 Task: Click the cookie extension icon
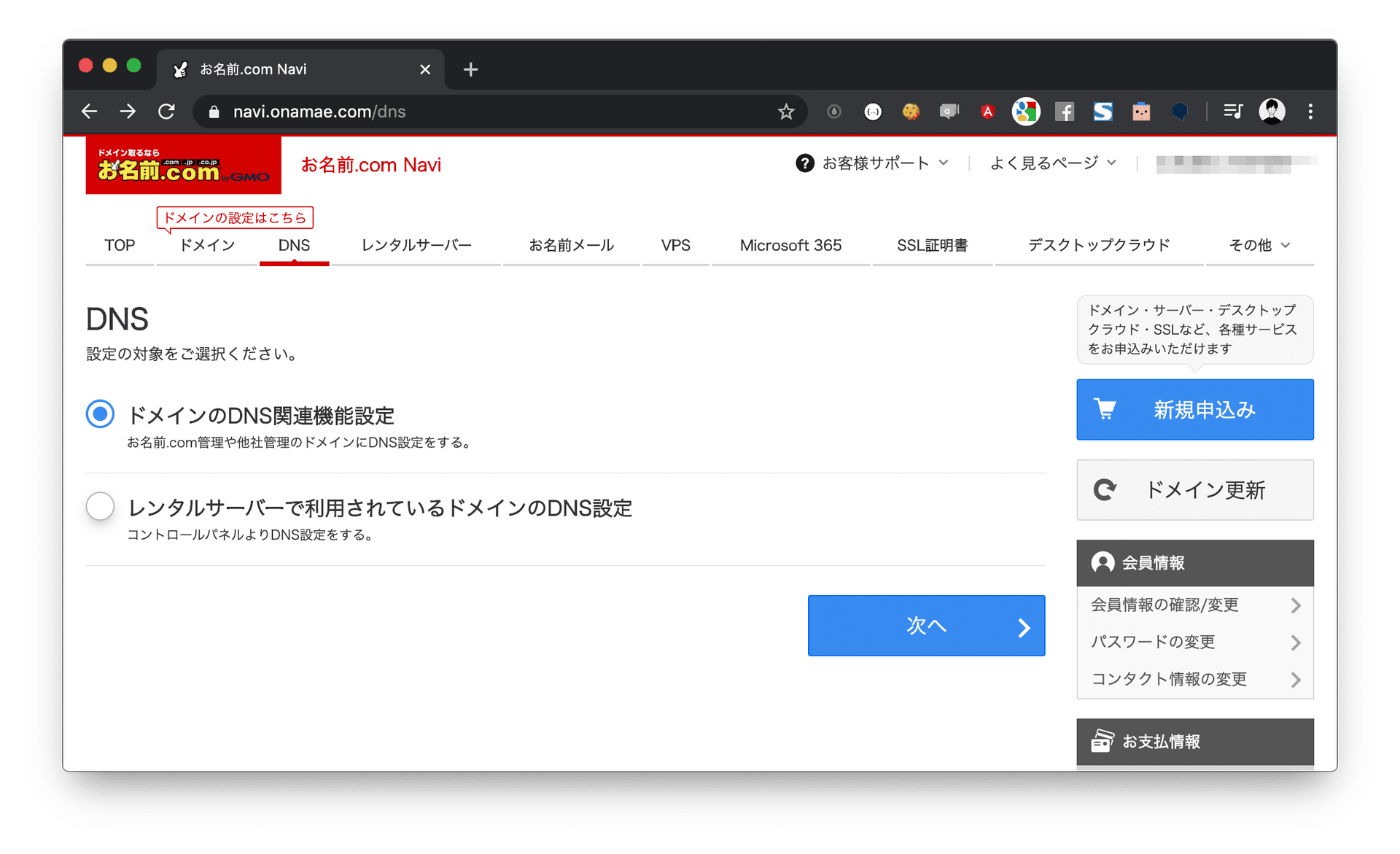(x=911, y=112)
